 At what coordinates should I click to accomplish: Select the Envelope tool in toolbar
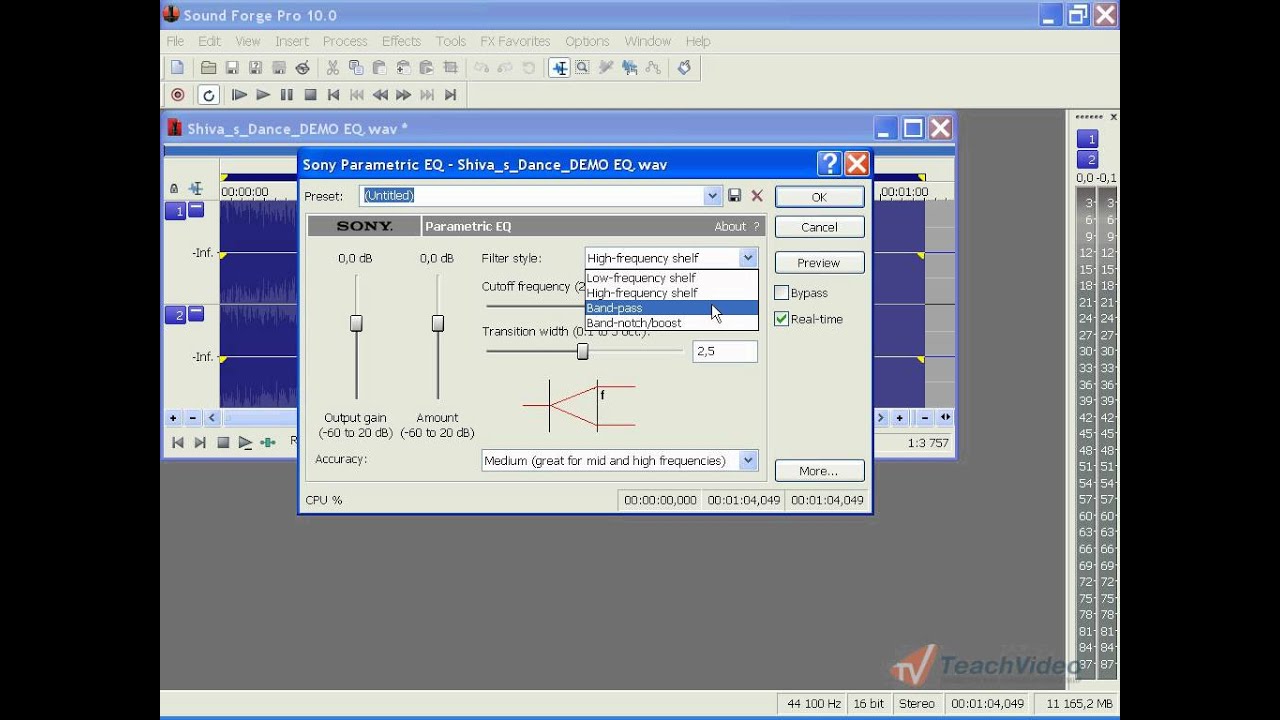653,68
